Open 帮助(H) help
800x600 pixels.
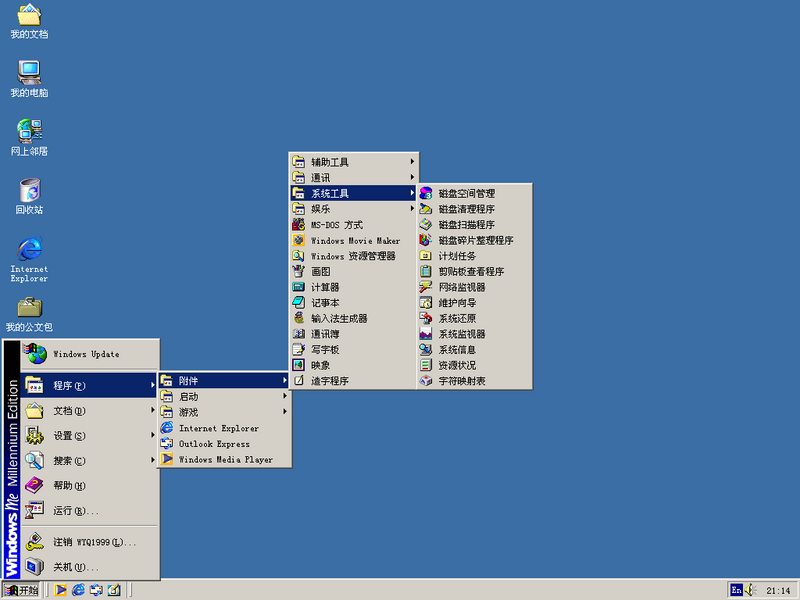click(89, 485)
